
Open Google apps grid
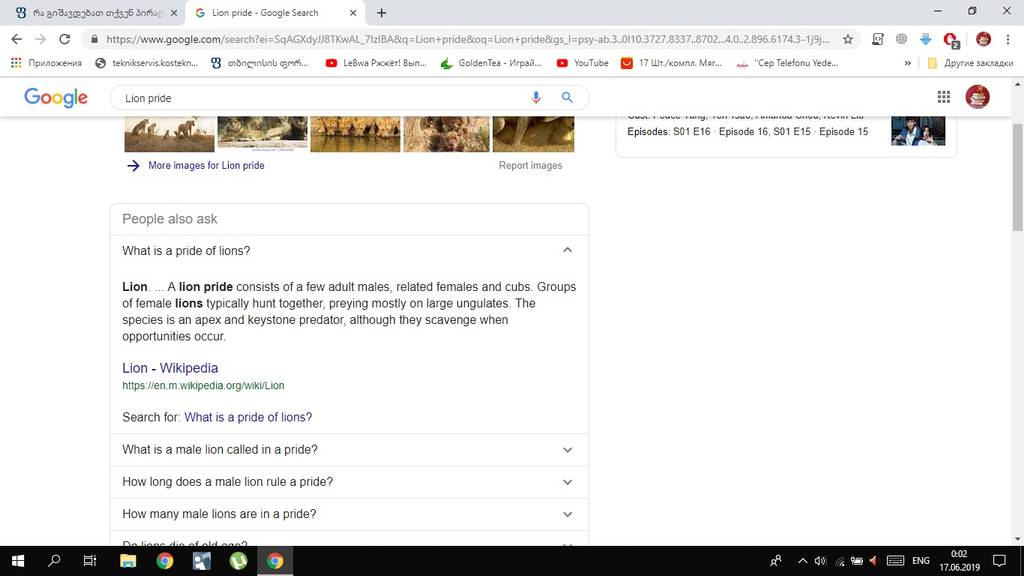(944, 97)
